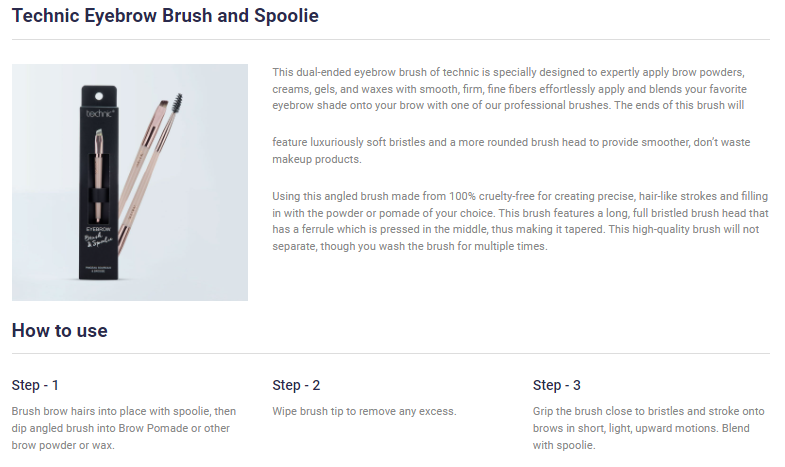The width and height of the screenshot is (785, 467).
Task: Click the black technic packaging box in image
Action: 99,182
